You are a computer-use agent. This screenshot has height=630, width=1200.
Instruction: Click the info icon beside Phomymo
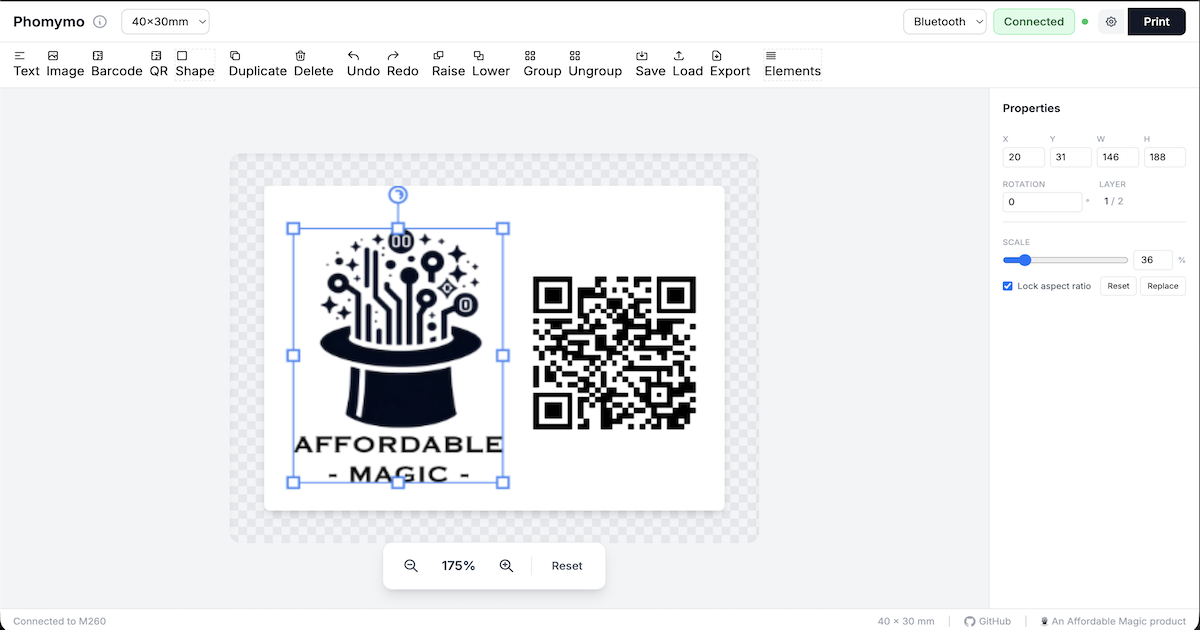[x=99, y=22]
